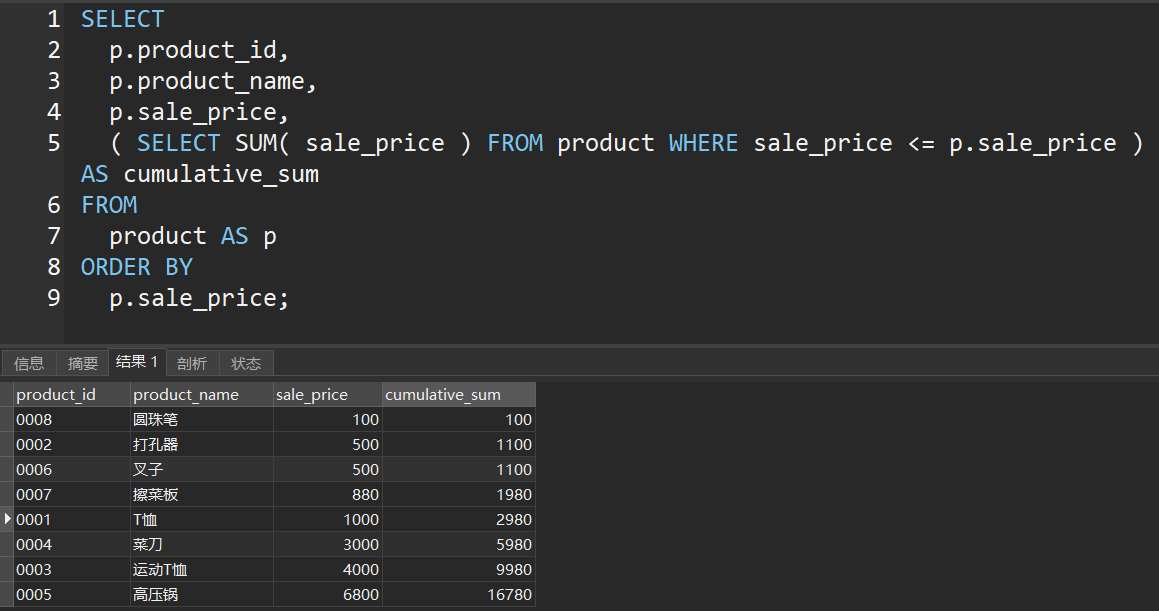Select the sale_price cell showing 6800
This screenshot has height=611, width=1159.
coord(361,595)
